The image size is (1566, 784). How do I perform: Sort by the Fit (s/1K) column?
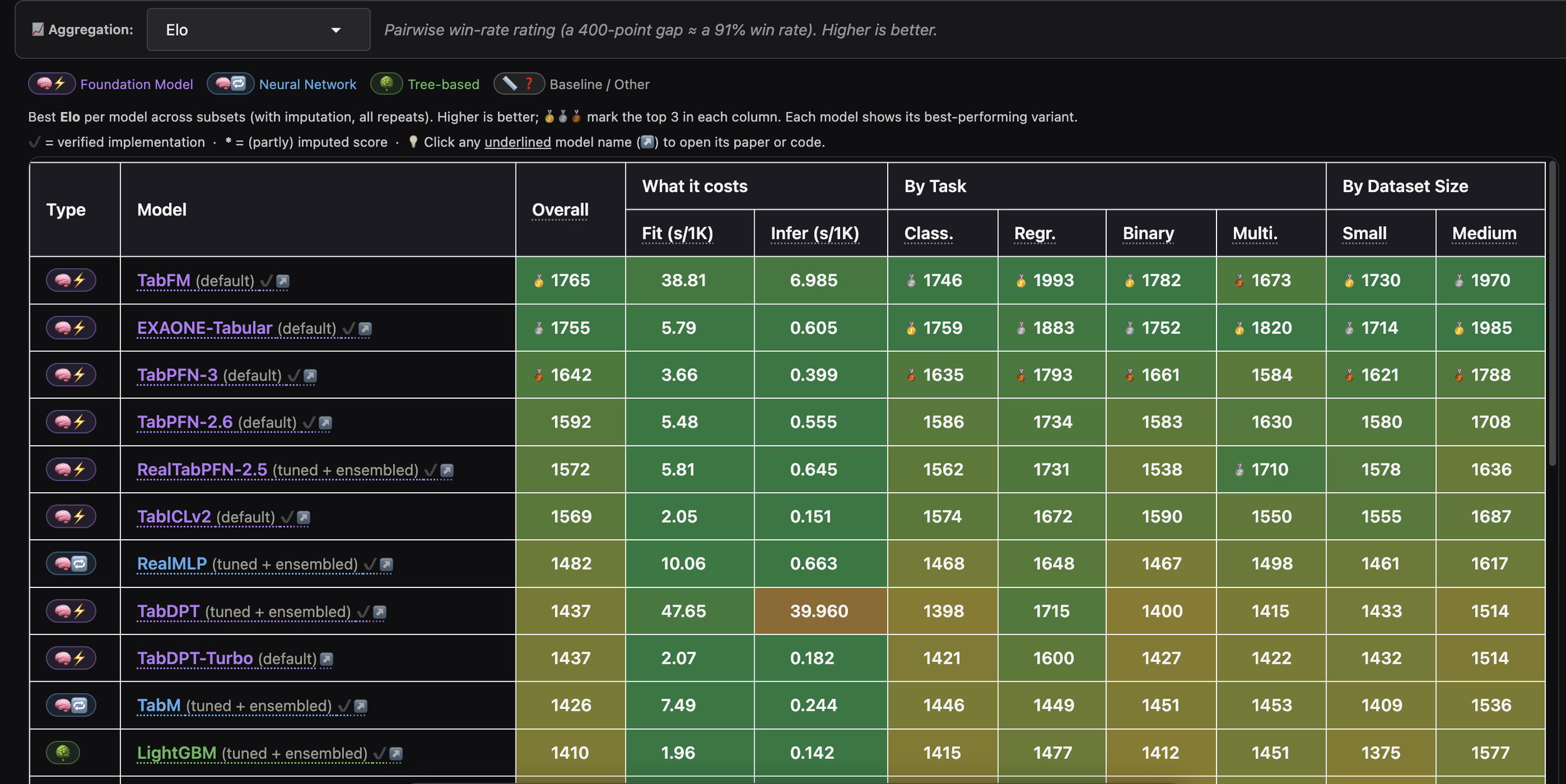[x=678, y=233]
